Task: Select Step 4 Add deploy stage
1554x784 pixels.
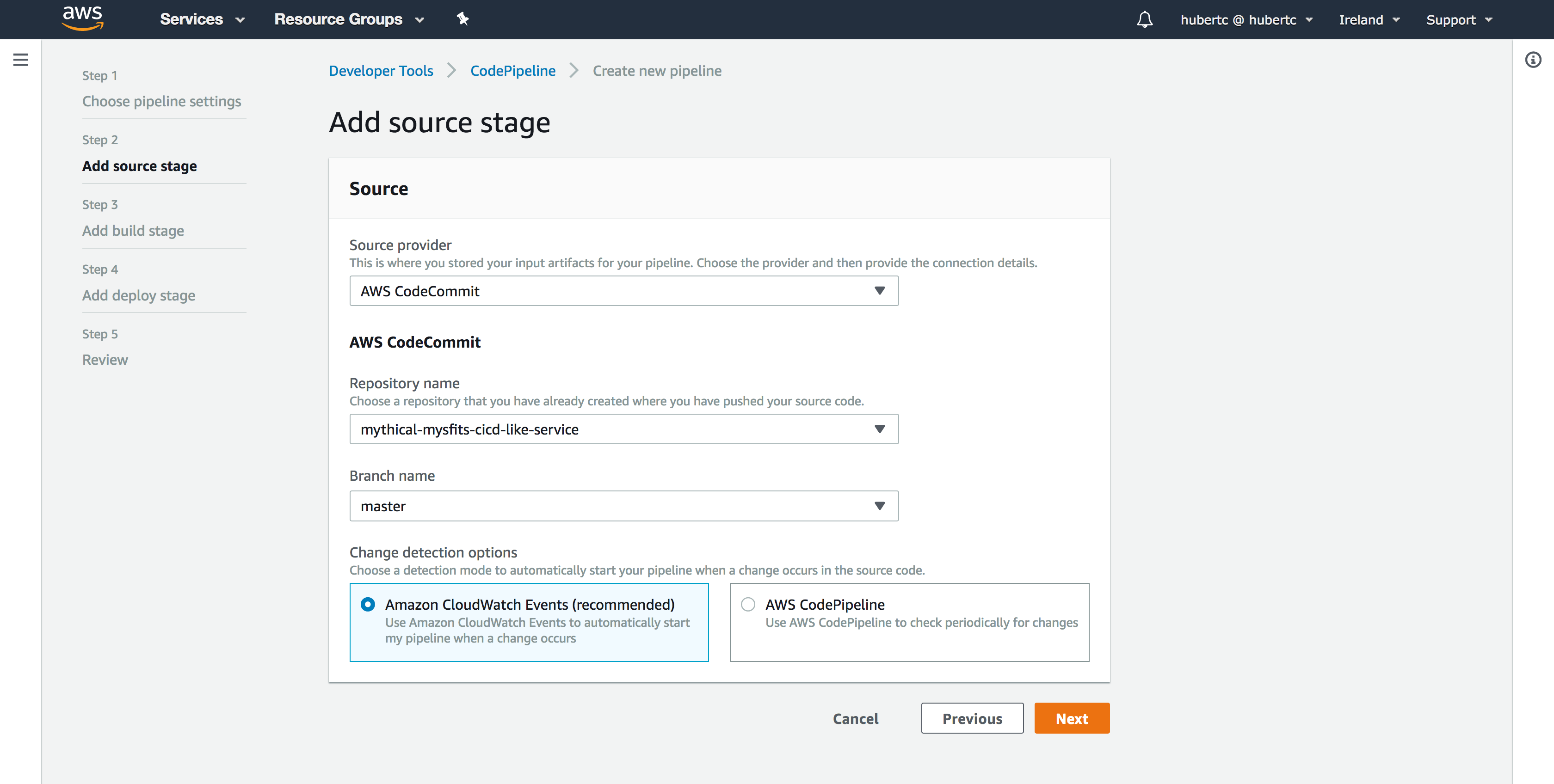Action: pyautogui.click(x=139, y=295)
